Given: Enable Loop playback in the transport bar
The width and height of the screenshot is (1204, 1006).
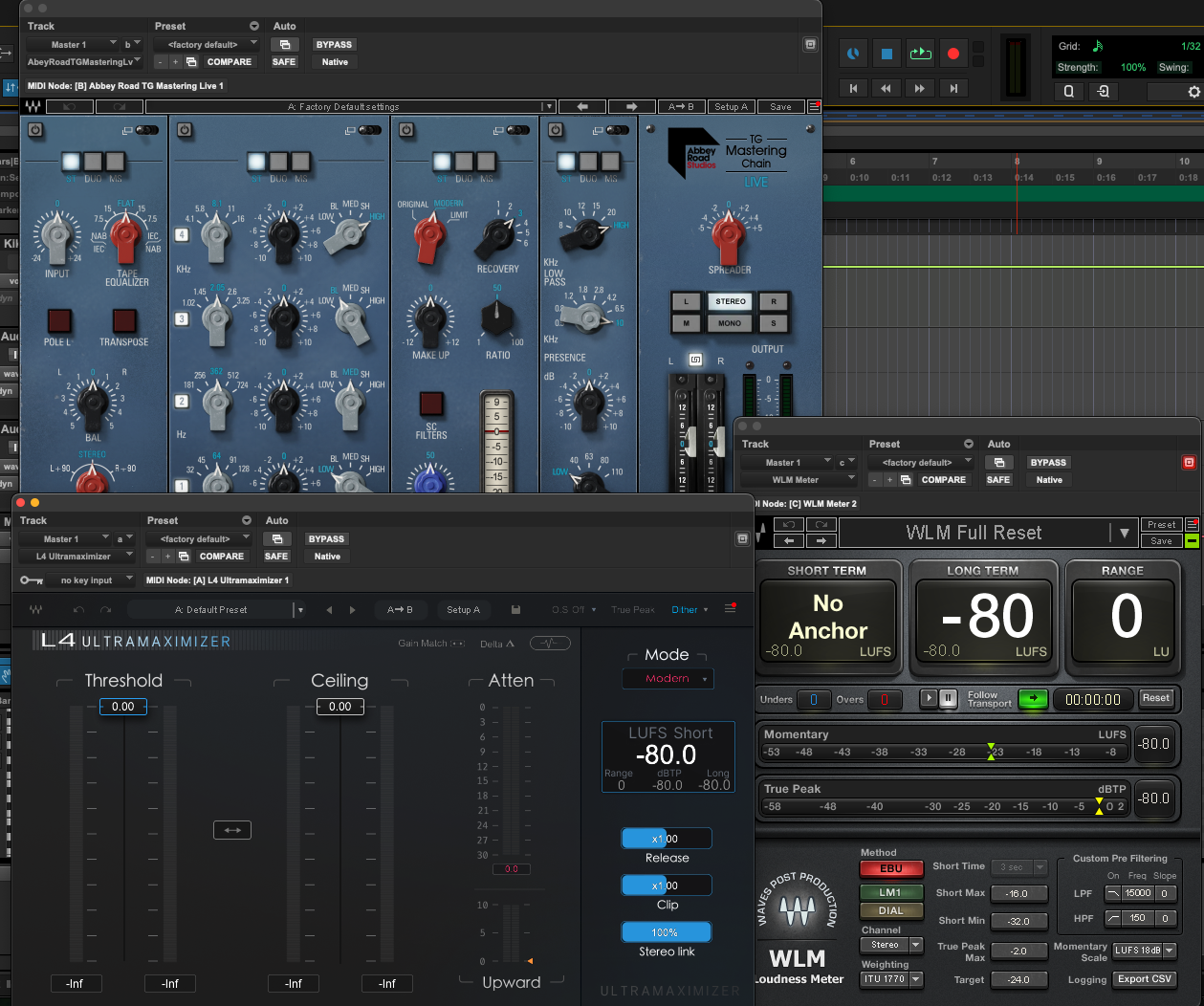Looking at the screenshot, I should [x=920, y=54].
